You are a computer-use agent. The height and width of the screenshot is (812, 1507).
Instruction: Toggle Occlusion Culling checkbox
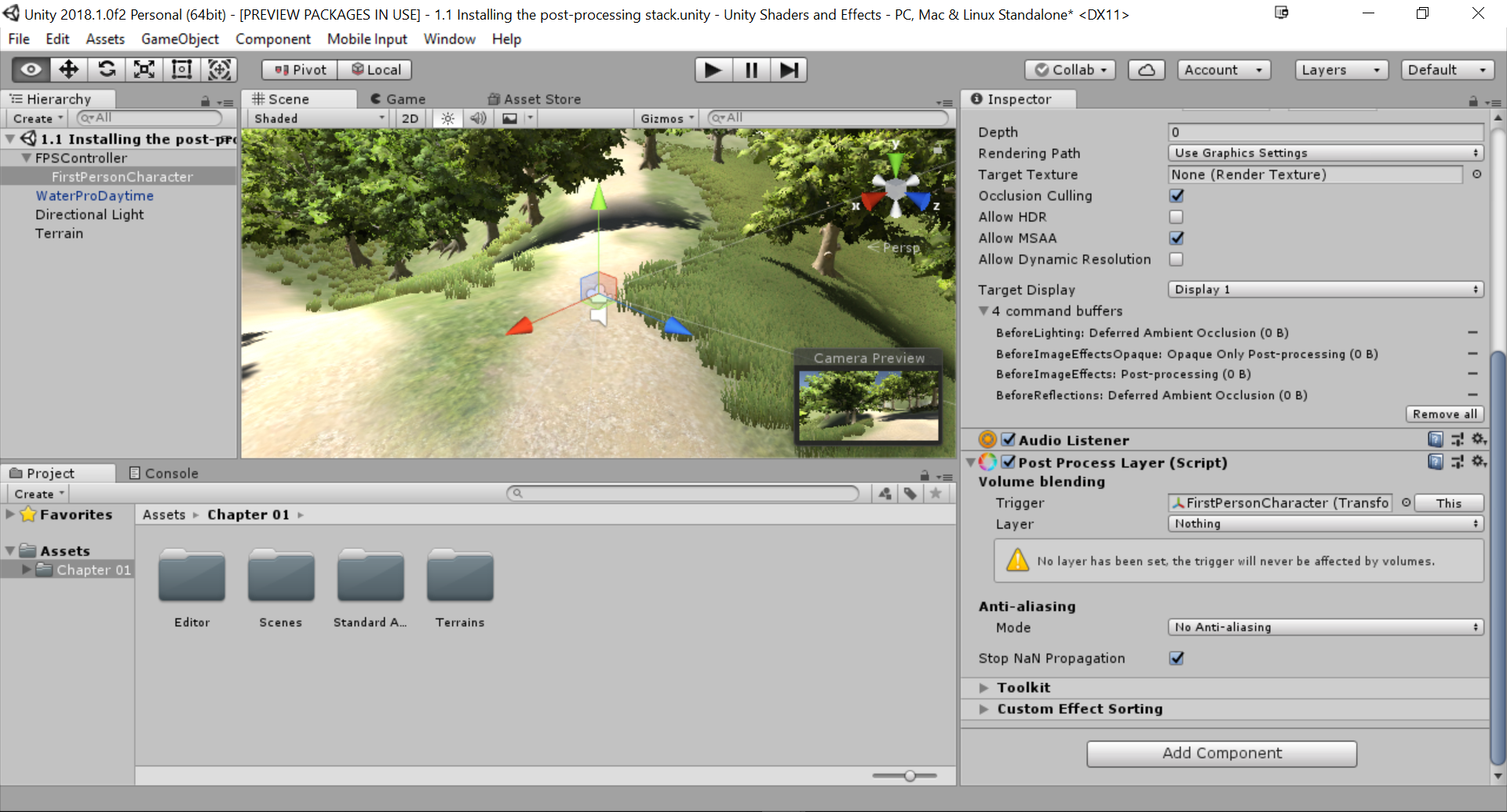point(1177,195)
